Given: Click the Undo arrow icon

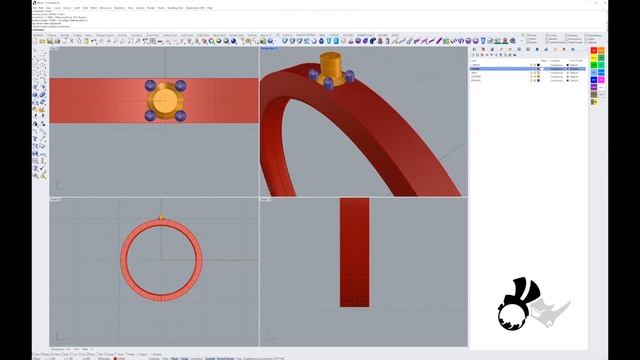Looking at the screenshot, I should pos(94,41).
